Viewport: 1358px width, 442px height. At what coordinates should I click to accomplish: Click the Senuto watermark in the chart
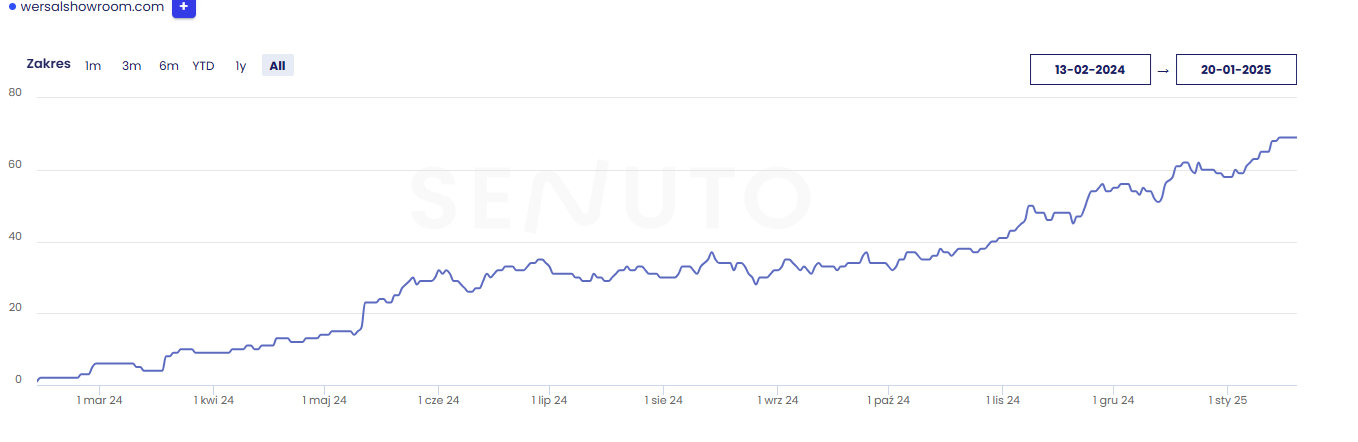608,197
